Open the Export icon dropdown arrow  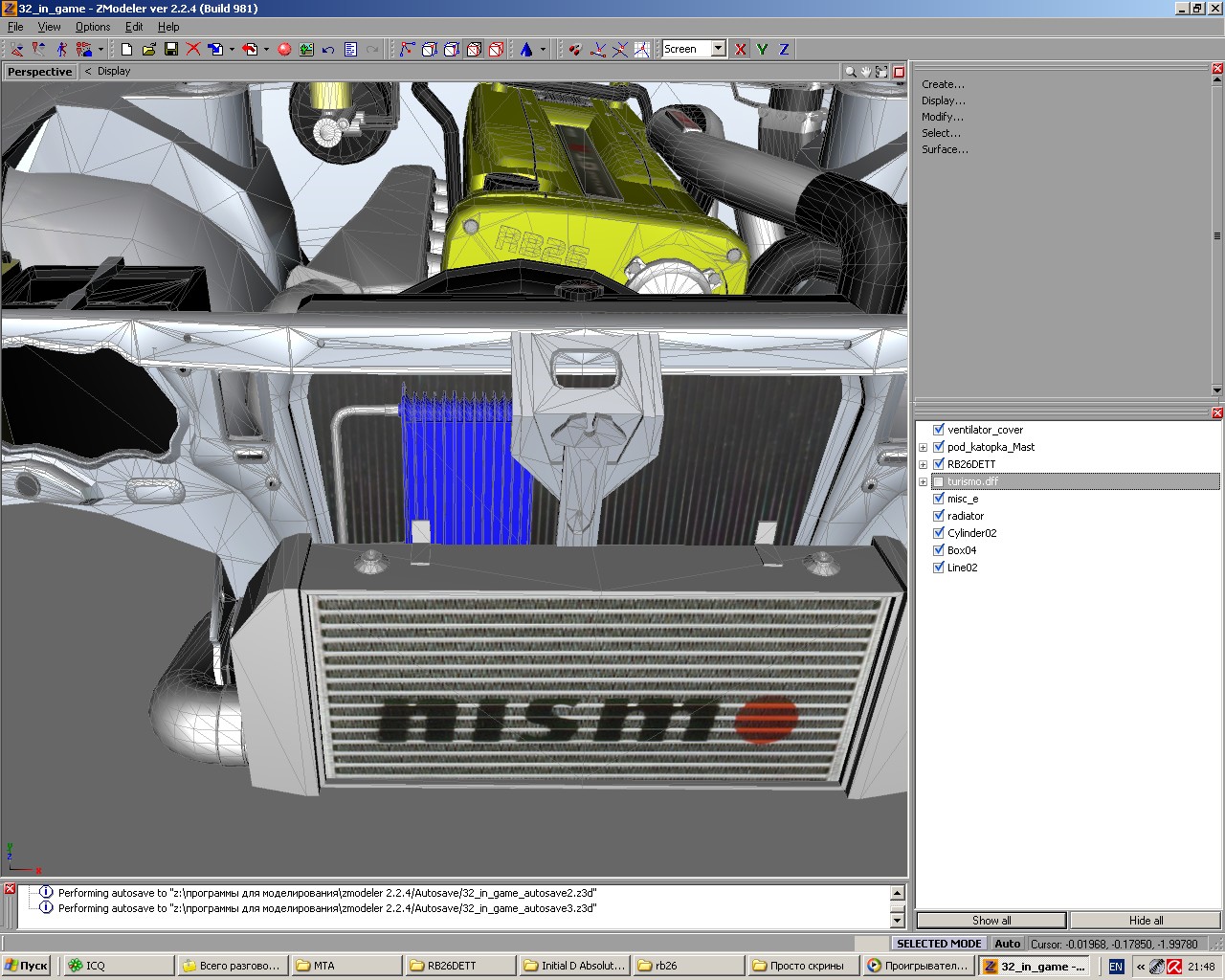point(267,49)
